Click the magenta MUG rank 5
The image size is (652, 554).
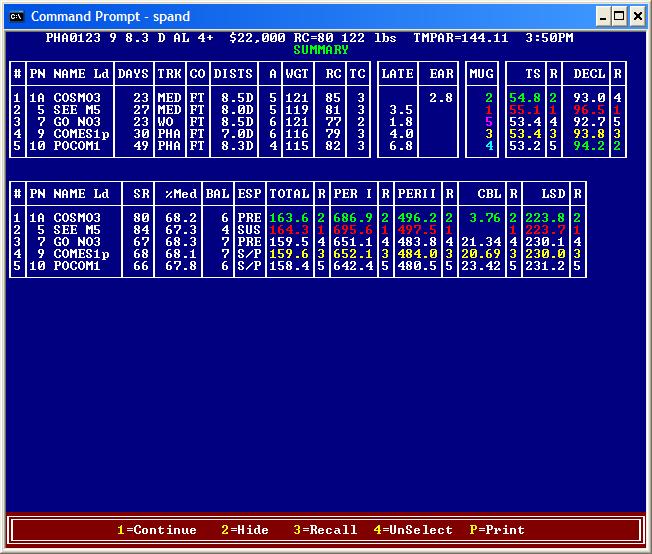(x=489, y=122)
